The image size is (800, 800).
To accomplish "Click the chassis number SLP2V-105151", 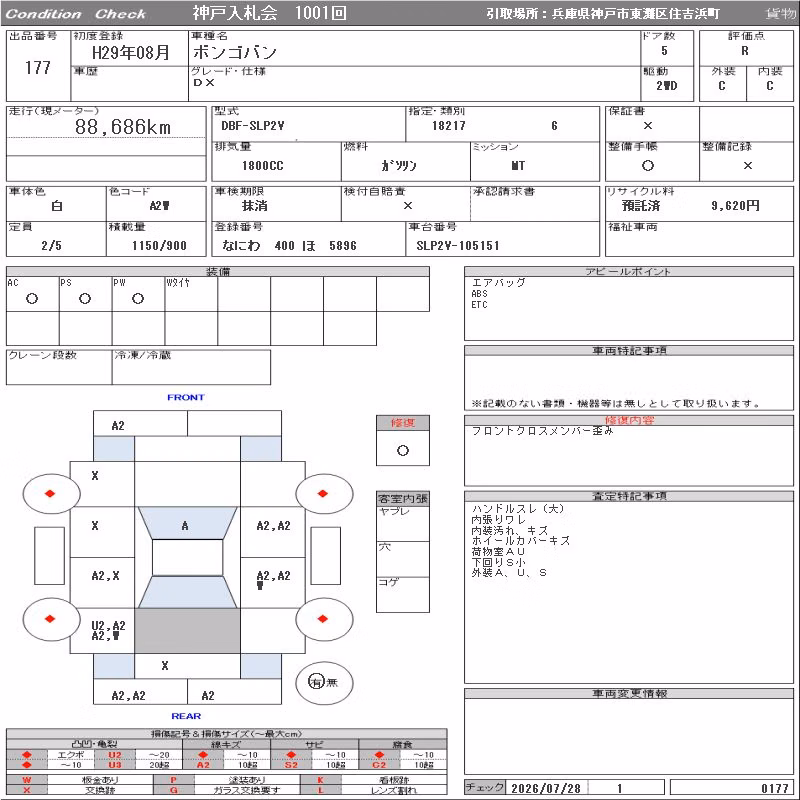I will click(x=458, y=245).
